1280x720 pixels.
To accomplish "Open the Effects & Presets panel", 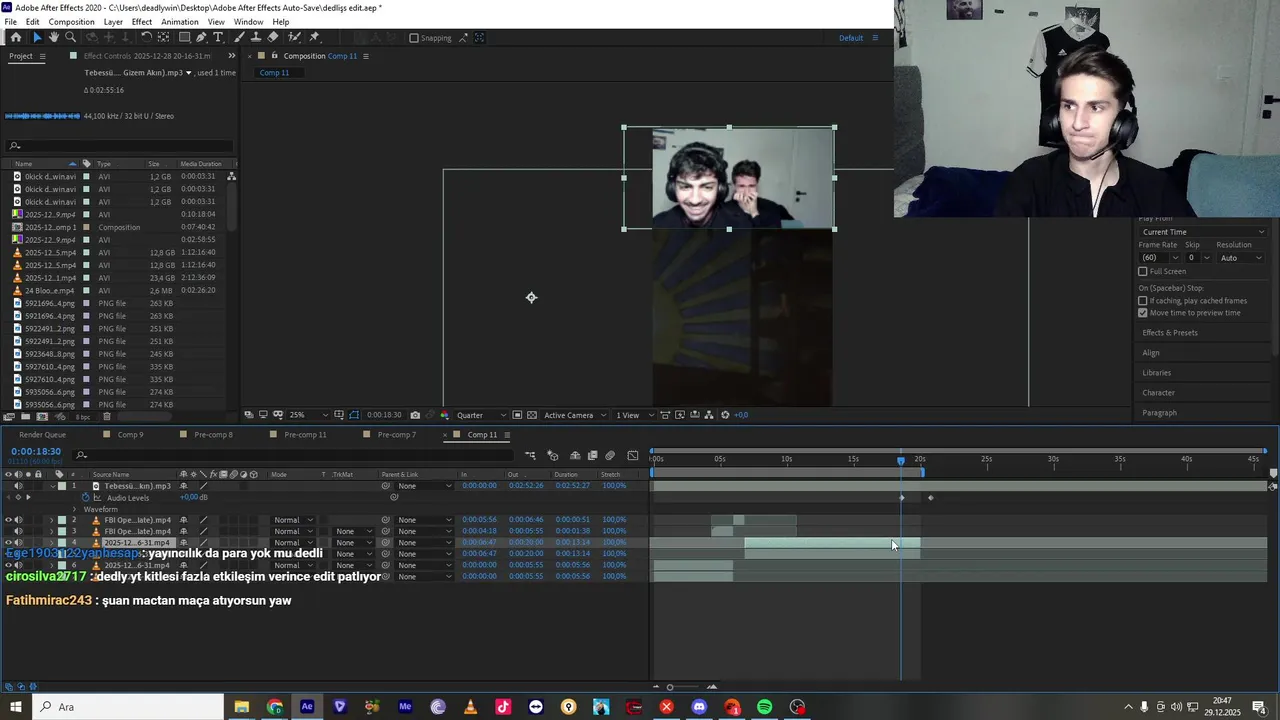I will point(1170,332).
